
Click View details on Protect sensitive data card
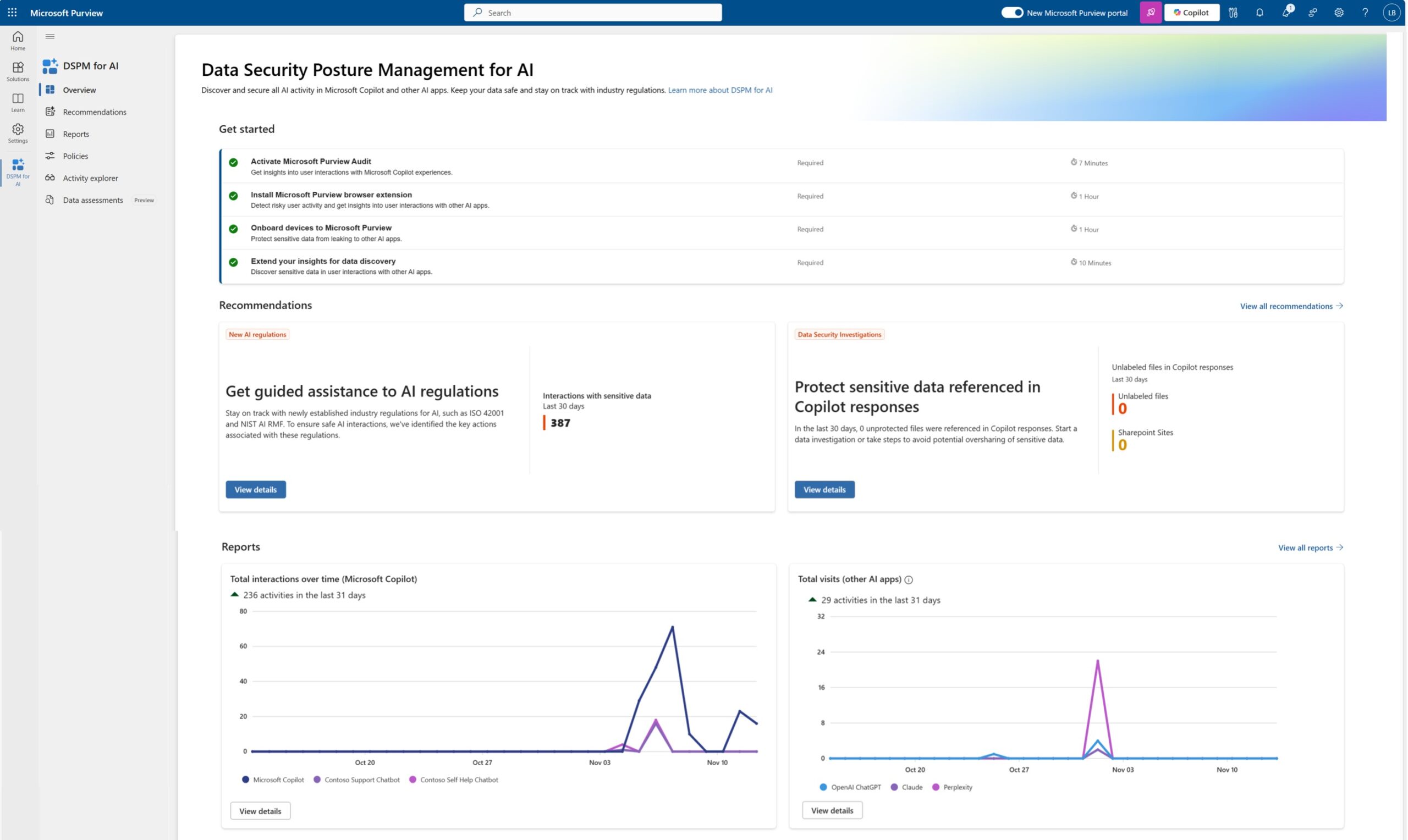[824, 489]
